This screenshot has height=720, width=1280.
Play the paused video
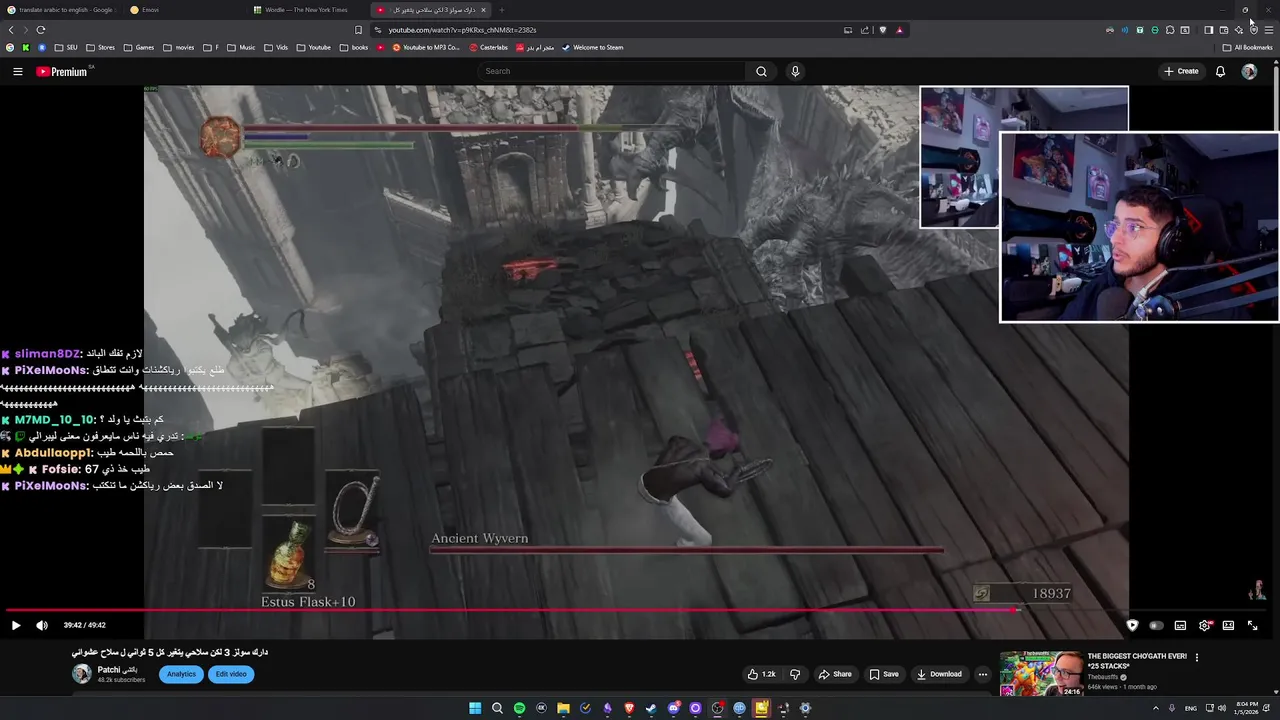point(16,625)
